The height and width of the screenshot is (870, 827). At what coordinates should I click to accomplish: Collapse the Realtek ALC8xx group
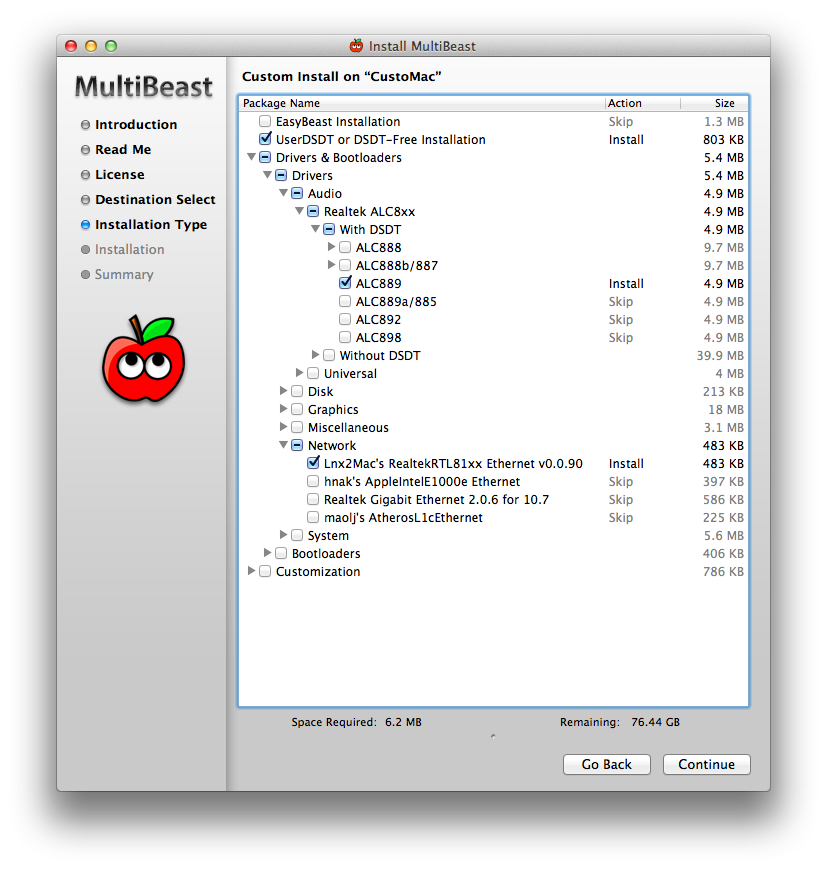[x=300, y=211]
